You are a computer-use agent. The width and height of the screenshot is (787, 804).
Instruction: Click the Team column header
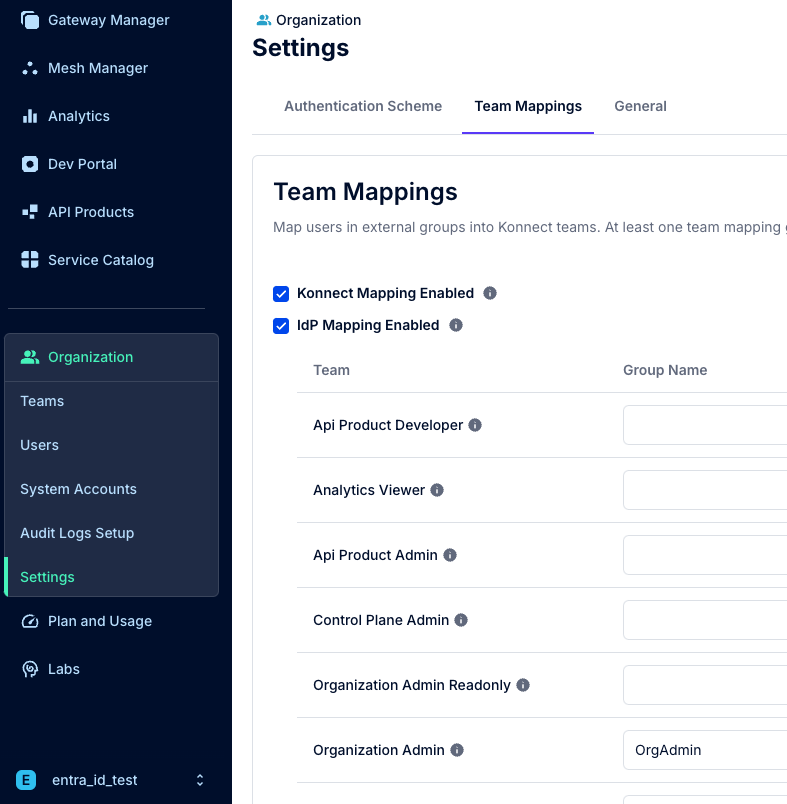331,370
